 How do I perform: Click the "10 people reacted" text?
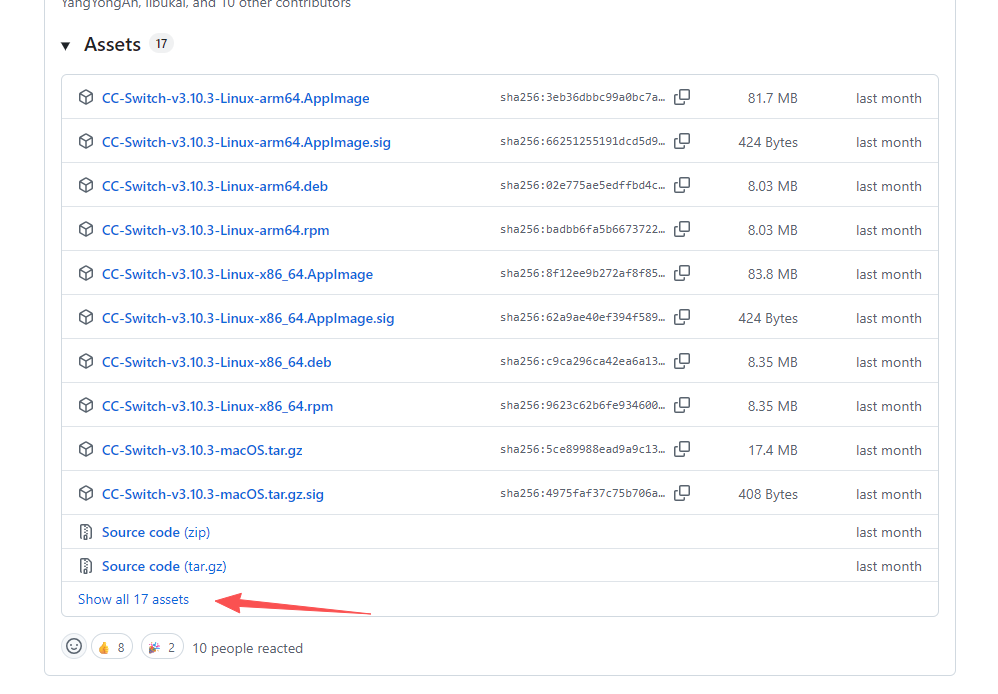pos(248,648)
